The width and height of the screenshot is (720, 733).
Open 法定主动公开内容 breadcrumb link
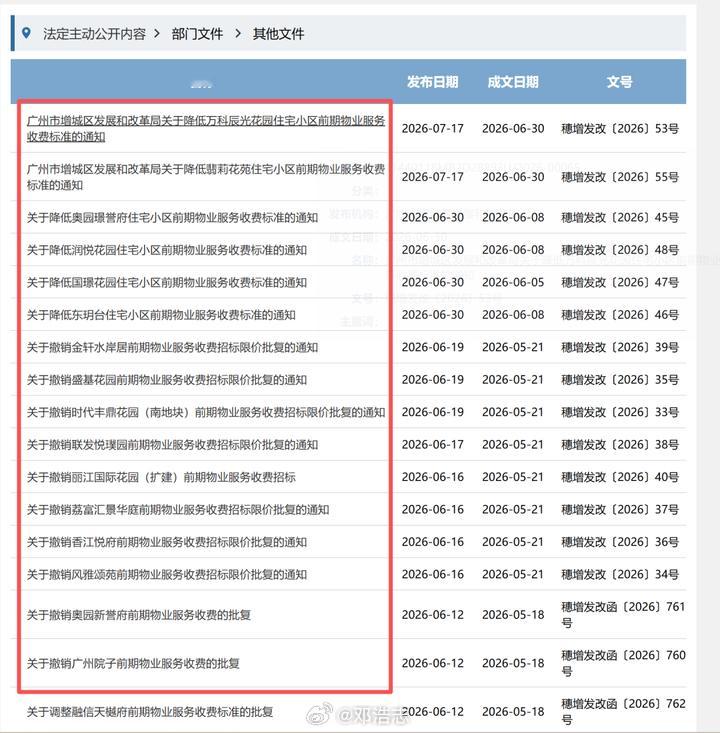[x=94, y=34]
